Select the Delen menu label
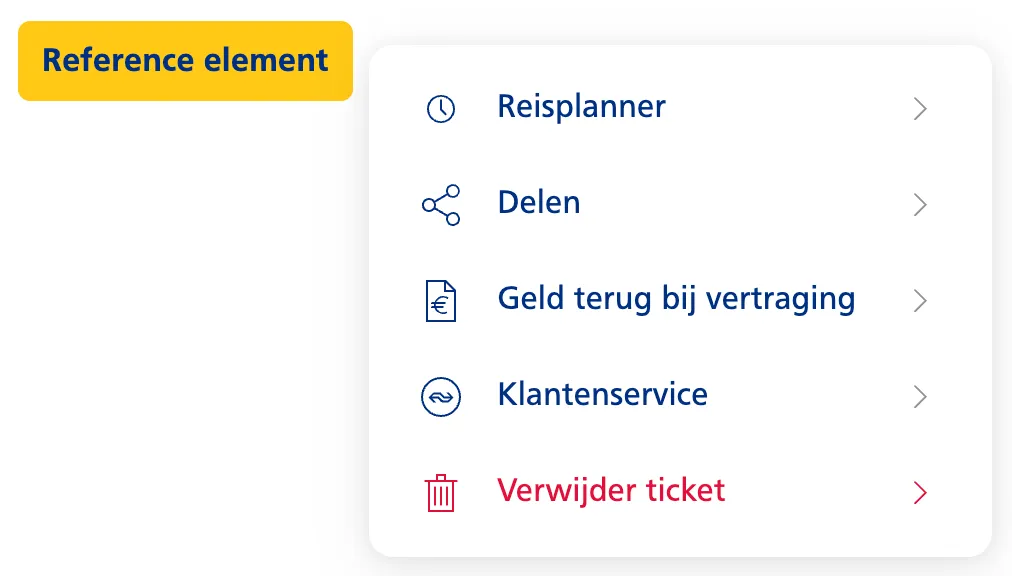The height and width of the screenshot is (576, 1012). pos(539,203)
